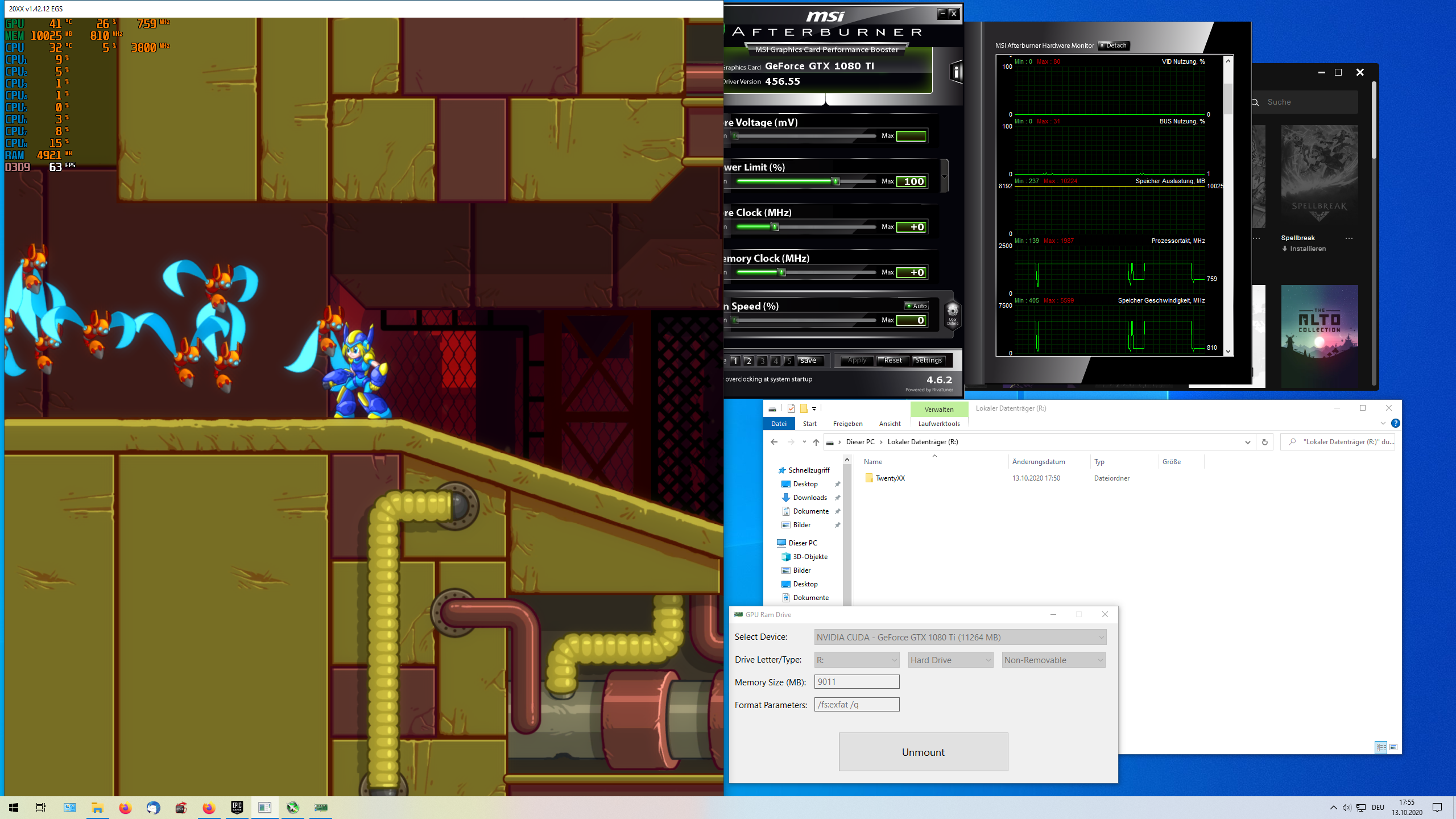The width and height of the screenshot is (1456, 819).
Task: Select profile slot 2 in Afterburner
Action: 749,361
